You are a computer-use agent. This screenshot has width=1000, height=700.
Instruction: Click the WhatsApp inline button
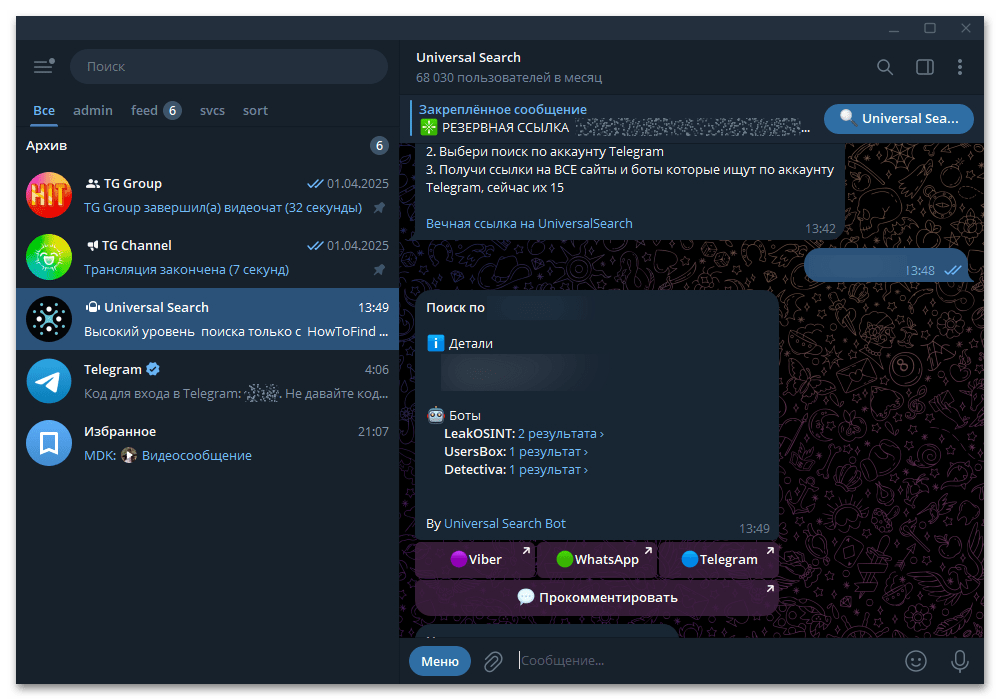tap(597, 559)
